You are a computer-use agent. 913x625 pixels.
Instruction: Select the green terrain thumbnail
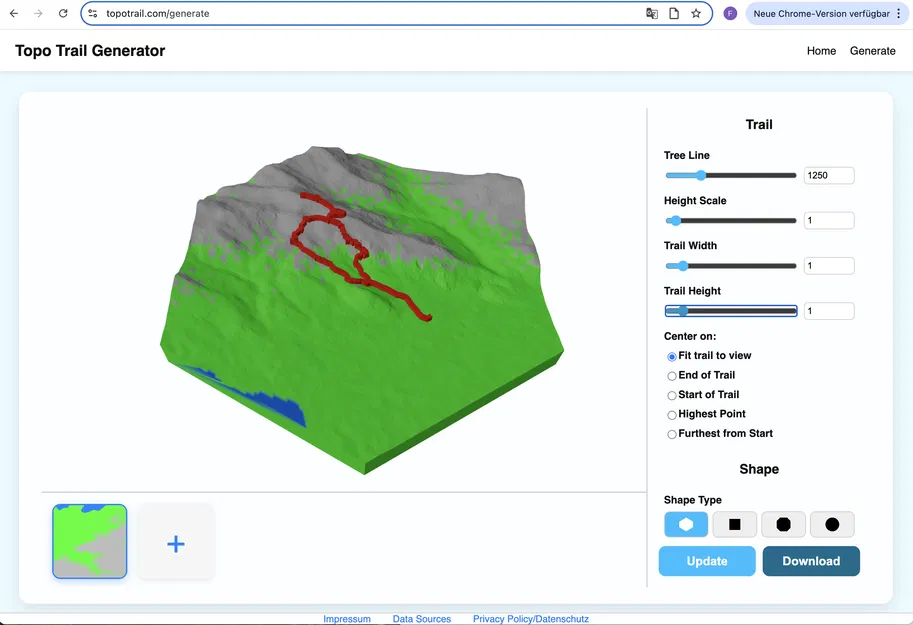tap(89, 543)
